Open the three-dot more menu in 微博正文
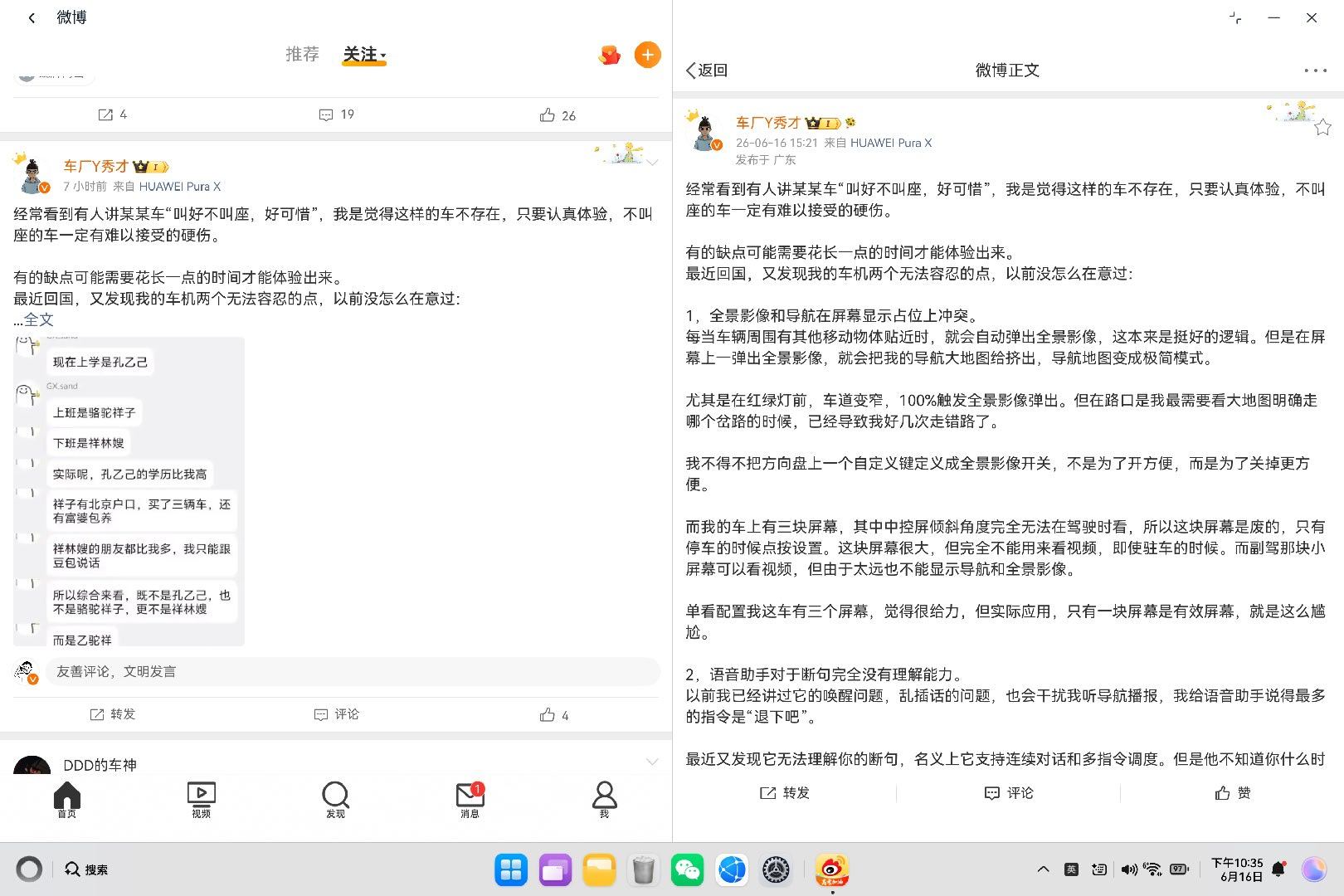 pyautogui.click(x=1315, y=71)
